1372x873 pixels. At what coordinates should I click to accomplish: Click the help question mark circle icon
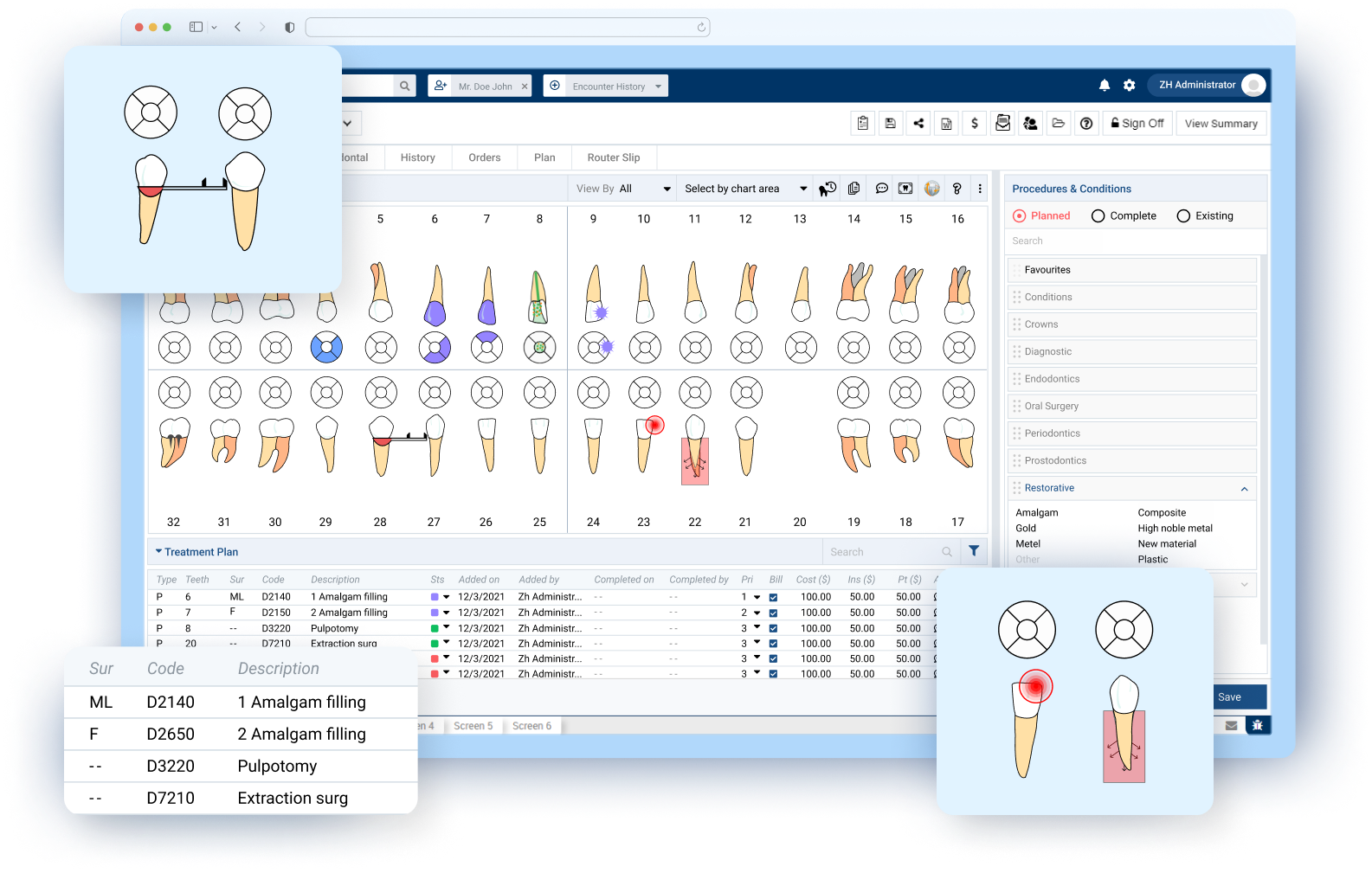[x=1086, y=124]
